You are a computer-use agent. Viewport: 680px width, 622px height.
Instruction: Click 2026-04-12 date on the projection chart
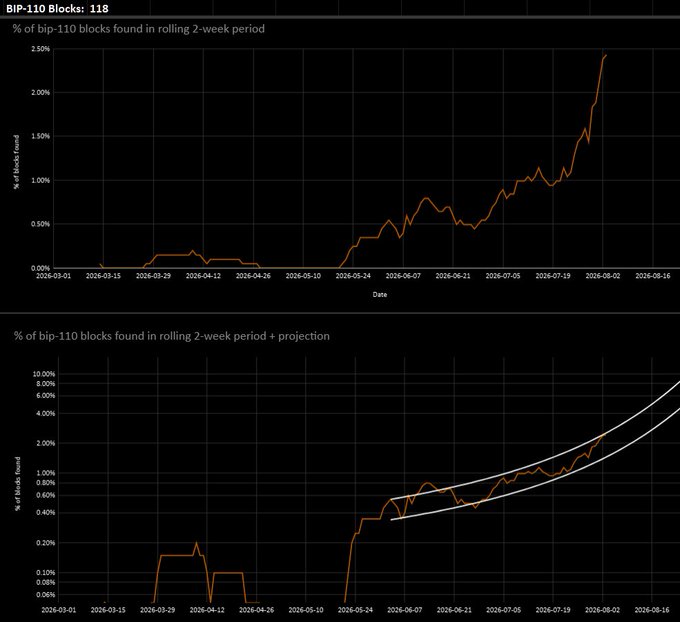pos(207,610)
